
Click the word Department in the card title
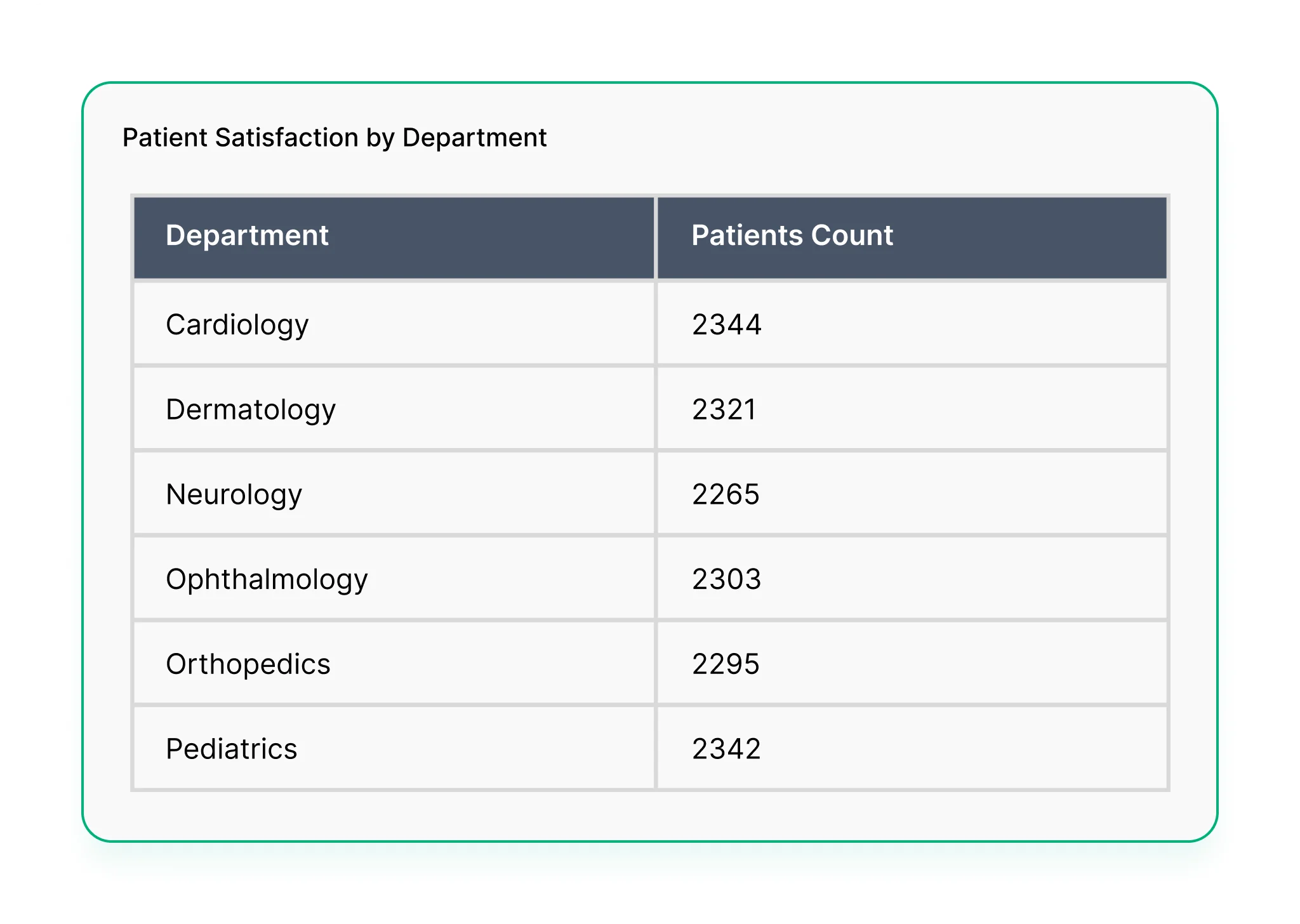pyautogui.click(x=474, y=138)
